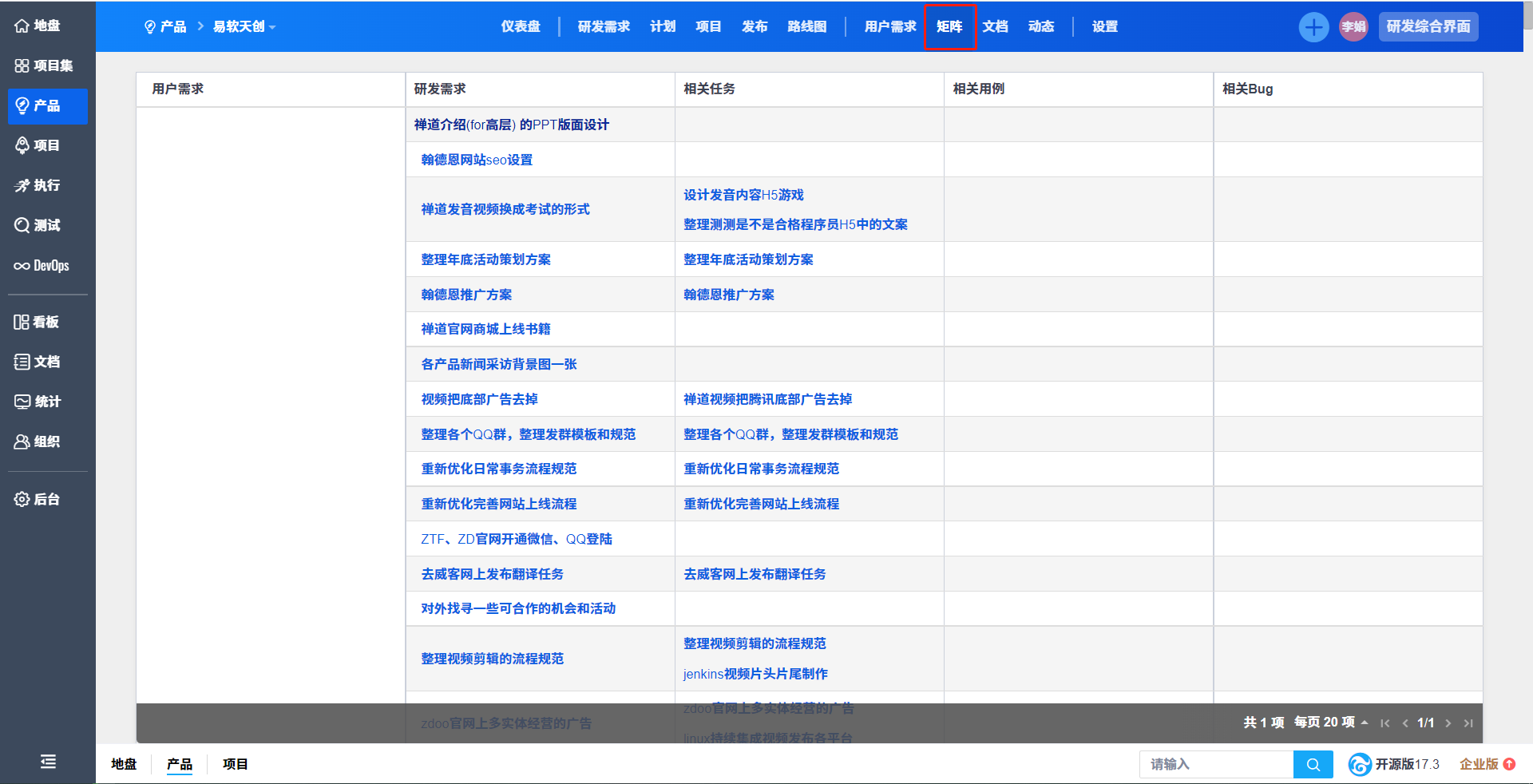Image resolution: width=1533 pixels, height=784 pixels.
Task: Switch to the 路线图 tab
Action: (x=806, y=27)
